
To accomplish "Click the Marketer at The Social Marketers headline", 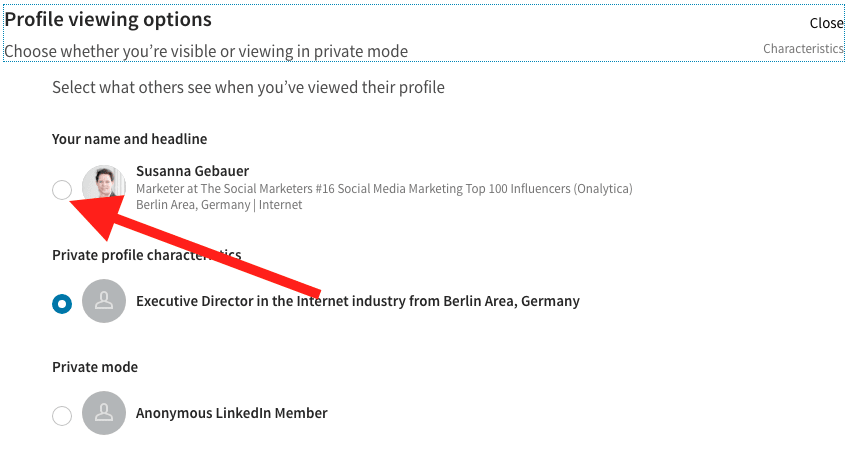I will pos(384,189).
